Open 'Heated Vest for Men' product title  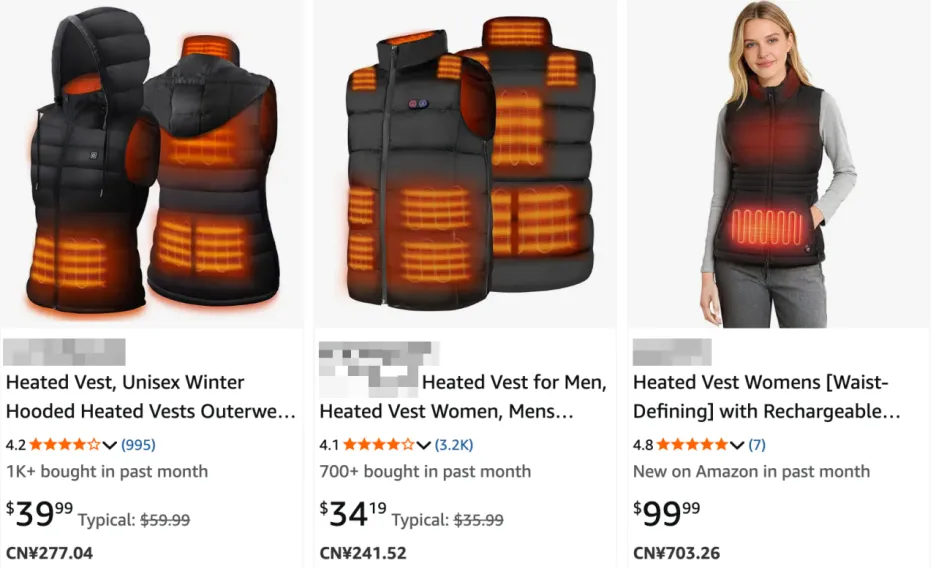463,397
